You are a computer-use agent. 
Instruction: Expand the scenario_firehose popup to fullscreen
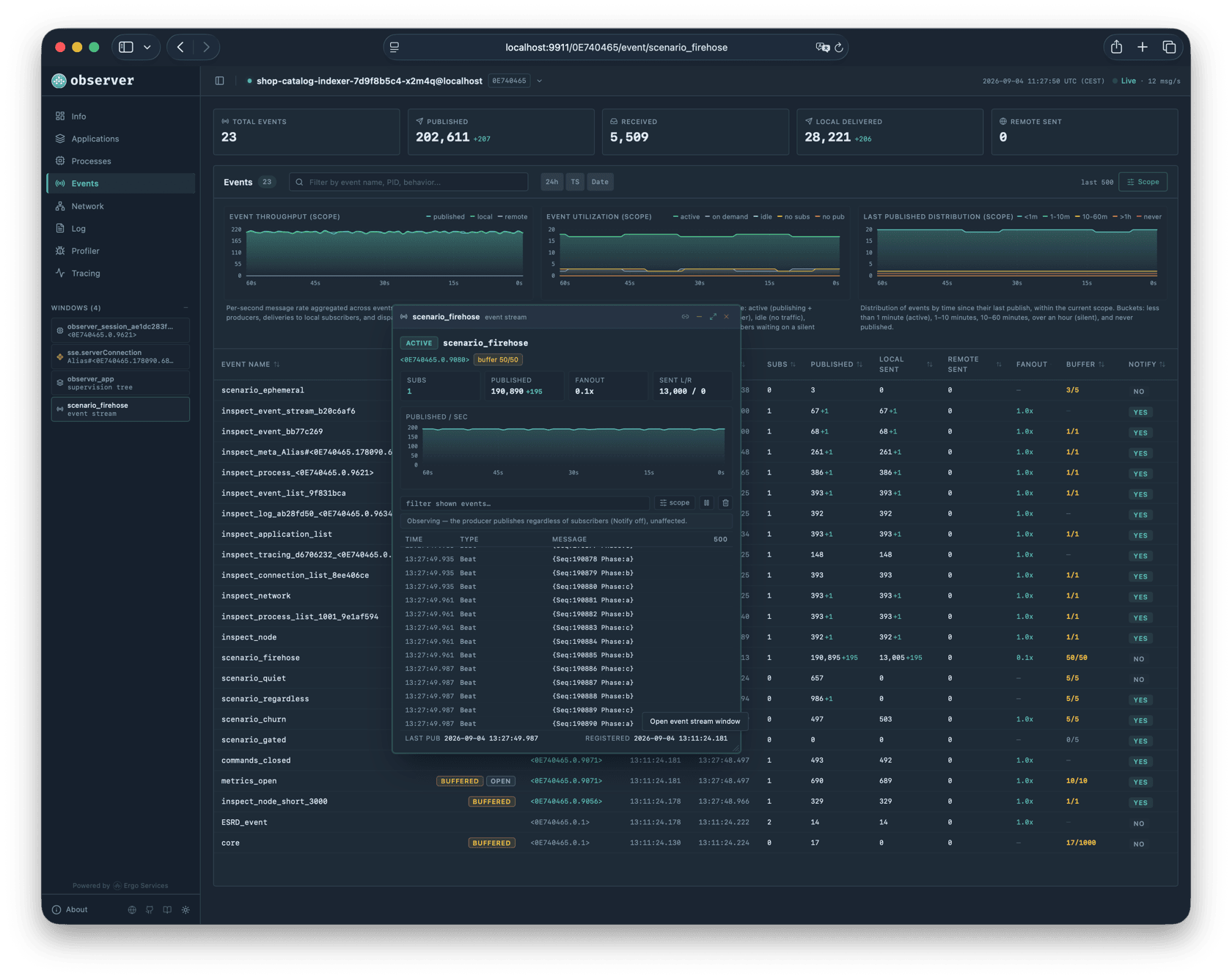tap(713, 317)
